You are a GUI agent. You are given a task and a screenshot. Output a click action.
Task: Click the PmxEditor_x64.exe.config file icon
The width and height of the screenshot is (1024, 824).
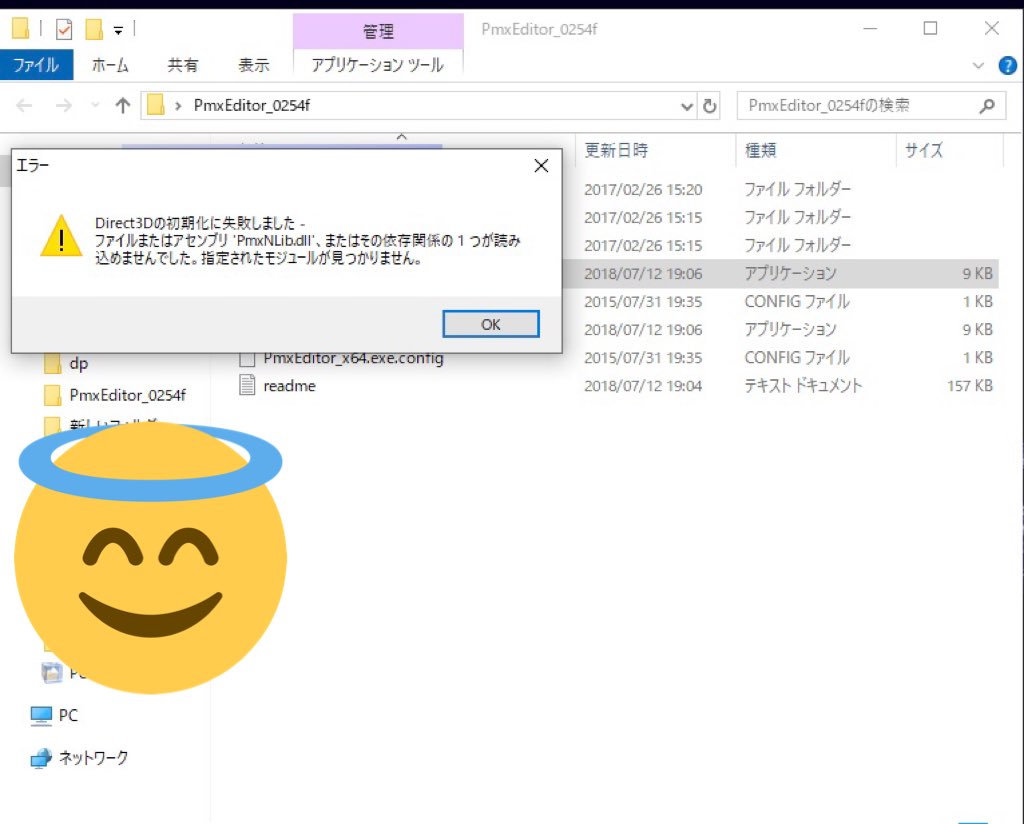[248, 359]
